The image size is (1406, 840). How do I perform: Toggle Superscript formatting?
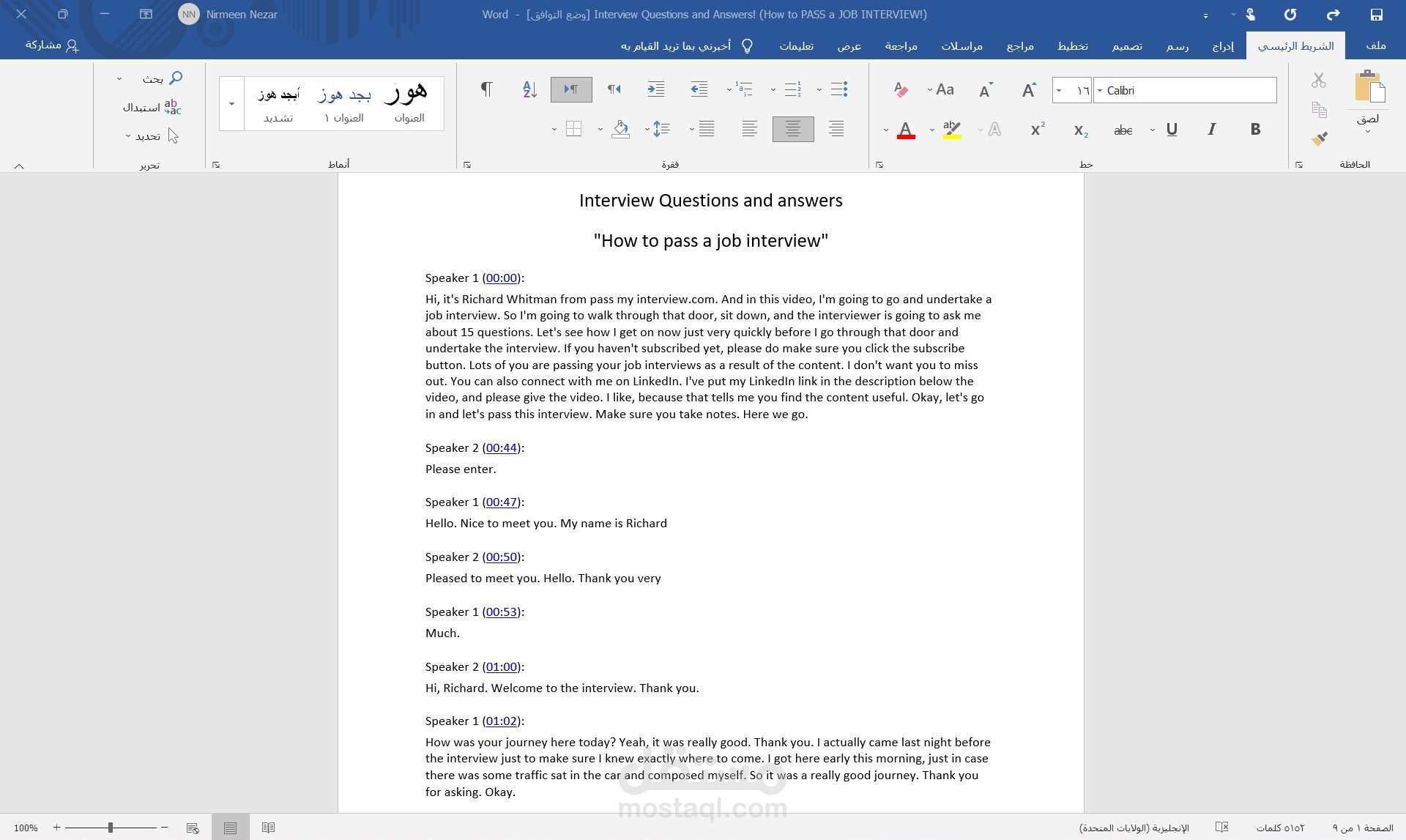click(x=1038, y=129)
